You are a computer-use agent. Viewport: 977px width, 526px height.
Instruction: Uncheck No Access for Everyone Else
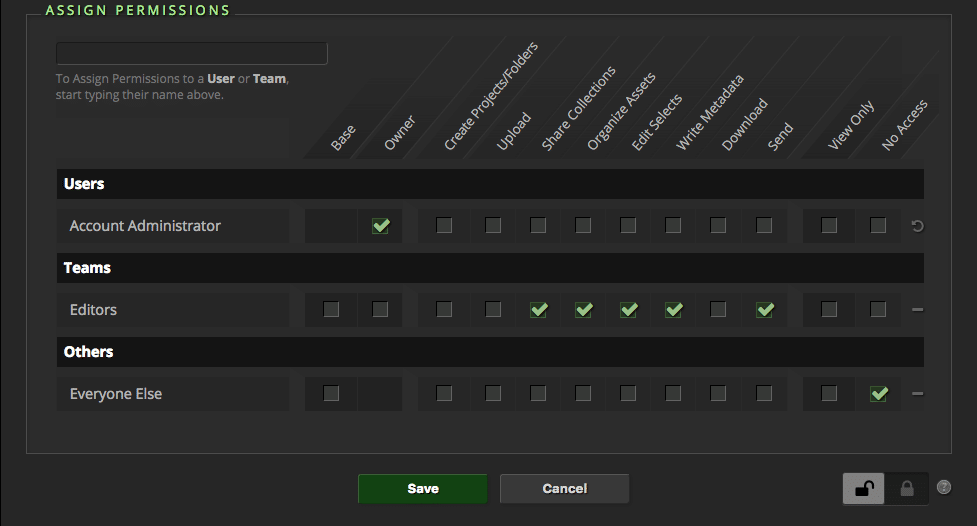pyautogui.click(x=878, y=394)
